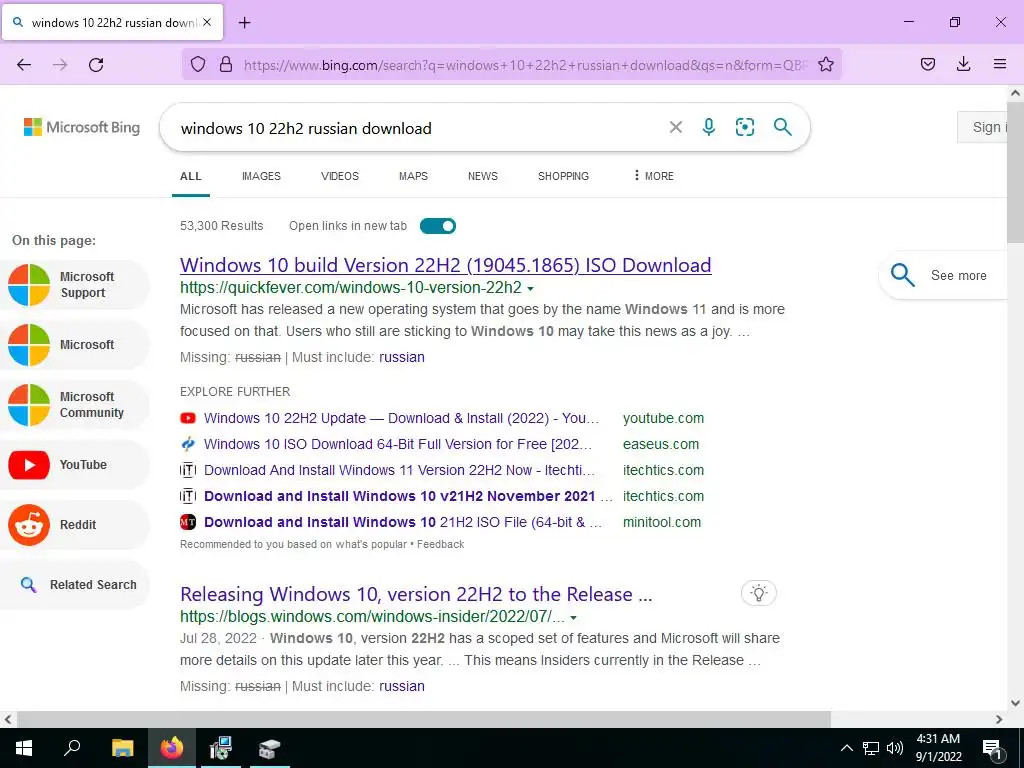
Task: Switch to SHOPPING tab
Action: tap(563, 176)
